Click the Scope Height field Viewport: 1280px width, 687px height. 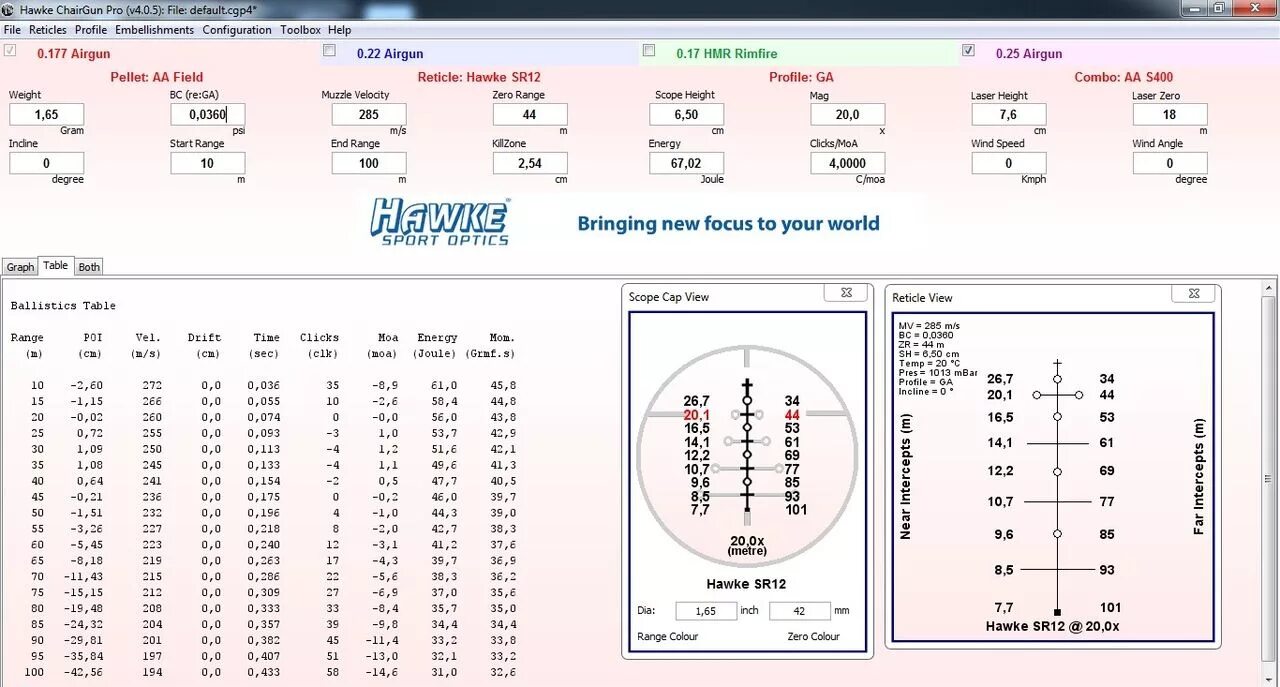pyautogui.click(x=686, y=115)
